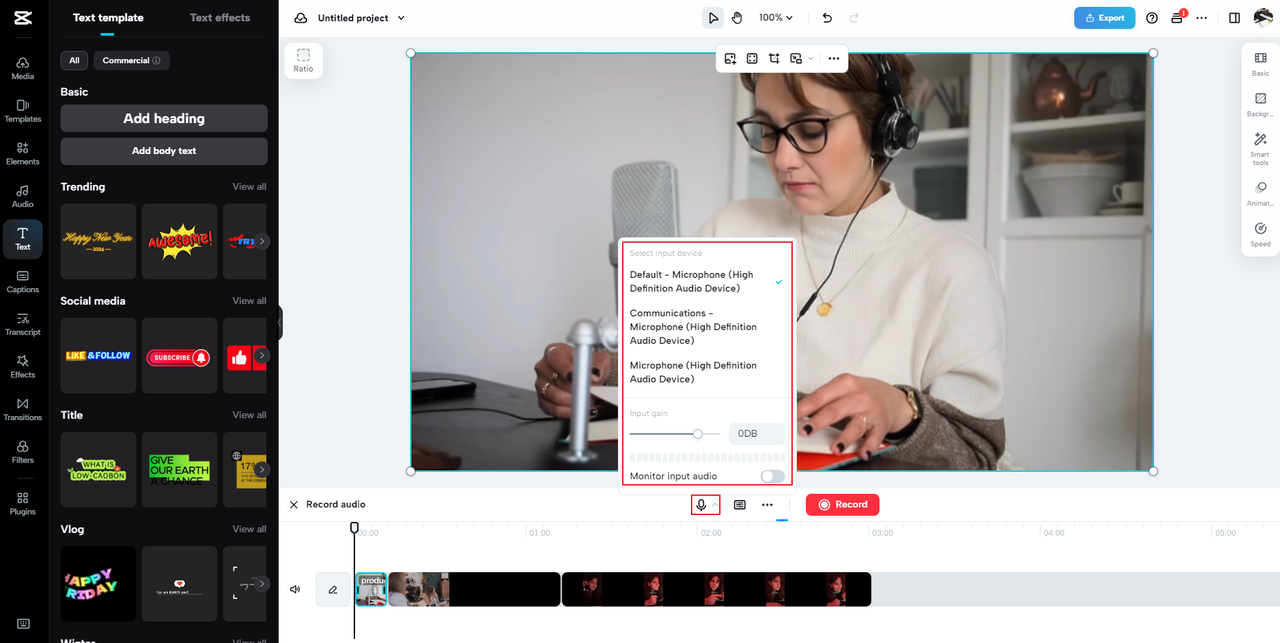1280x643 pixels.
Task: Click the Export button
Action: click(1104, 18)
